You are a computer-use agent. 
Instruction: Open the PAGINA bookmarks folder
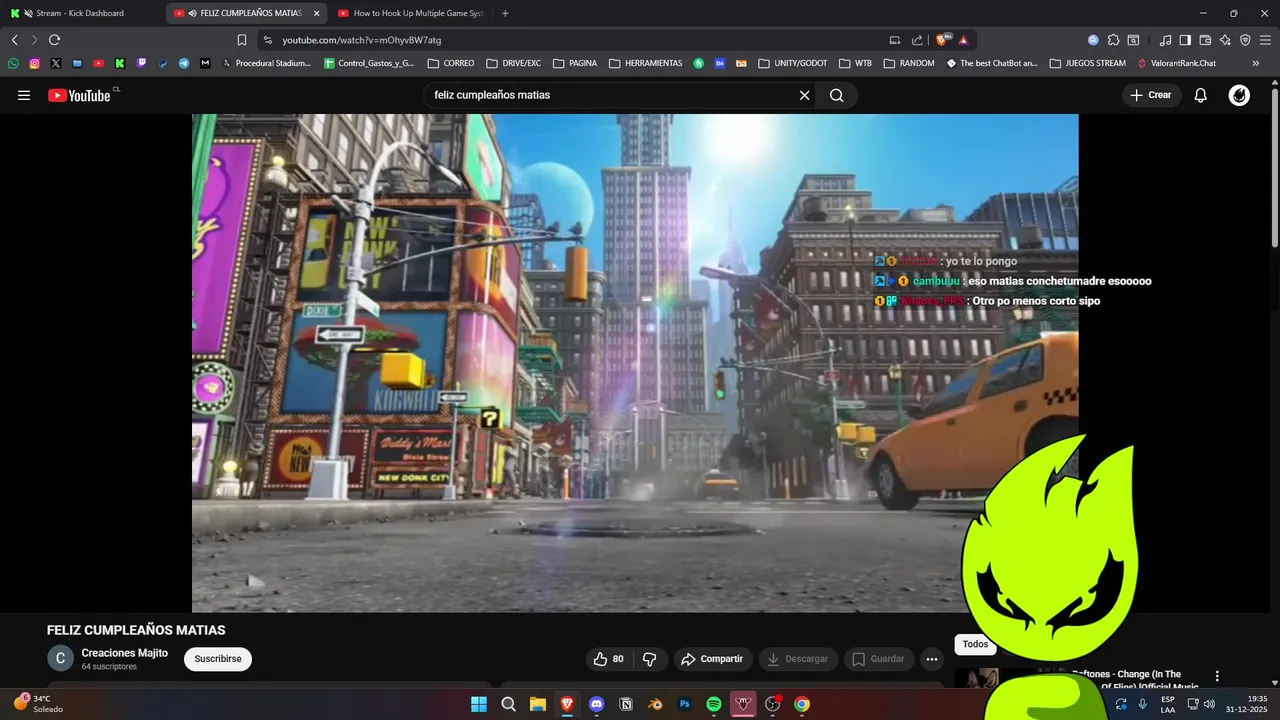point(575,63)
